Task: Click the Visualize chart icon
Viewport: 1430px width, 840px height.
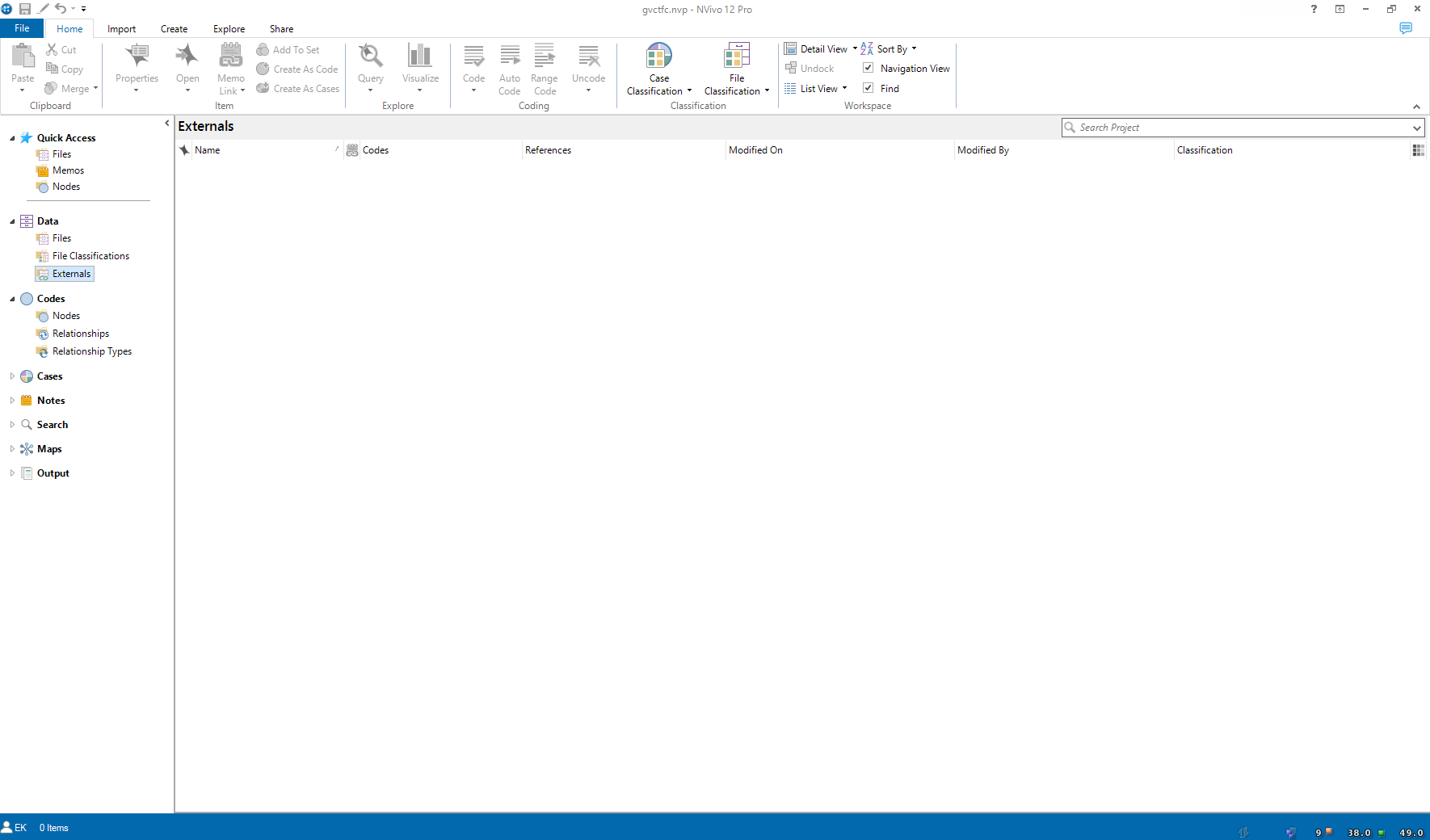Action: coord(420,56)
